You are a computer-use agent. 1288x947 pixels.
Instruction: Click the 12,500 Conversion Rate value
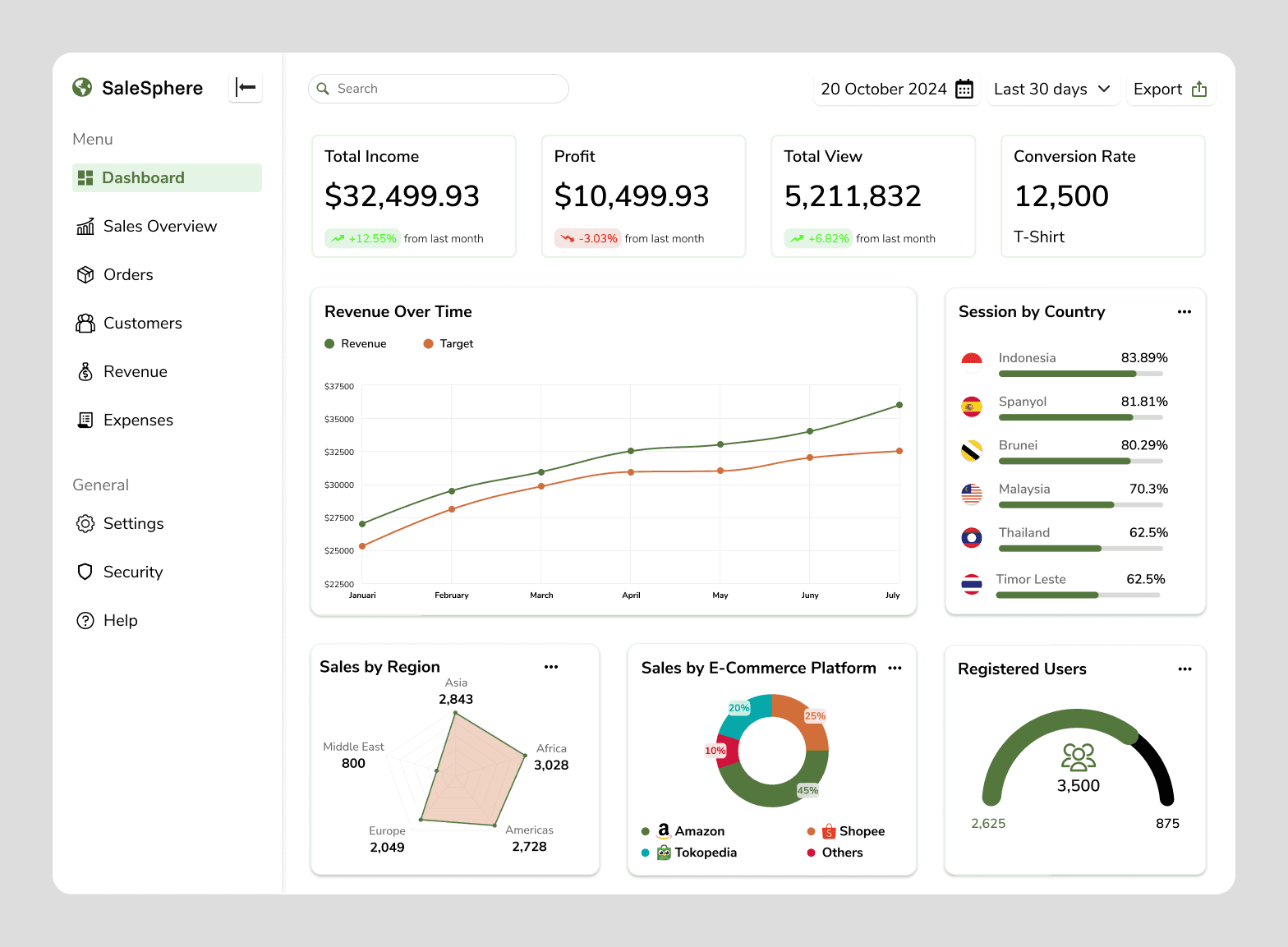[1061, 195]
